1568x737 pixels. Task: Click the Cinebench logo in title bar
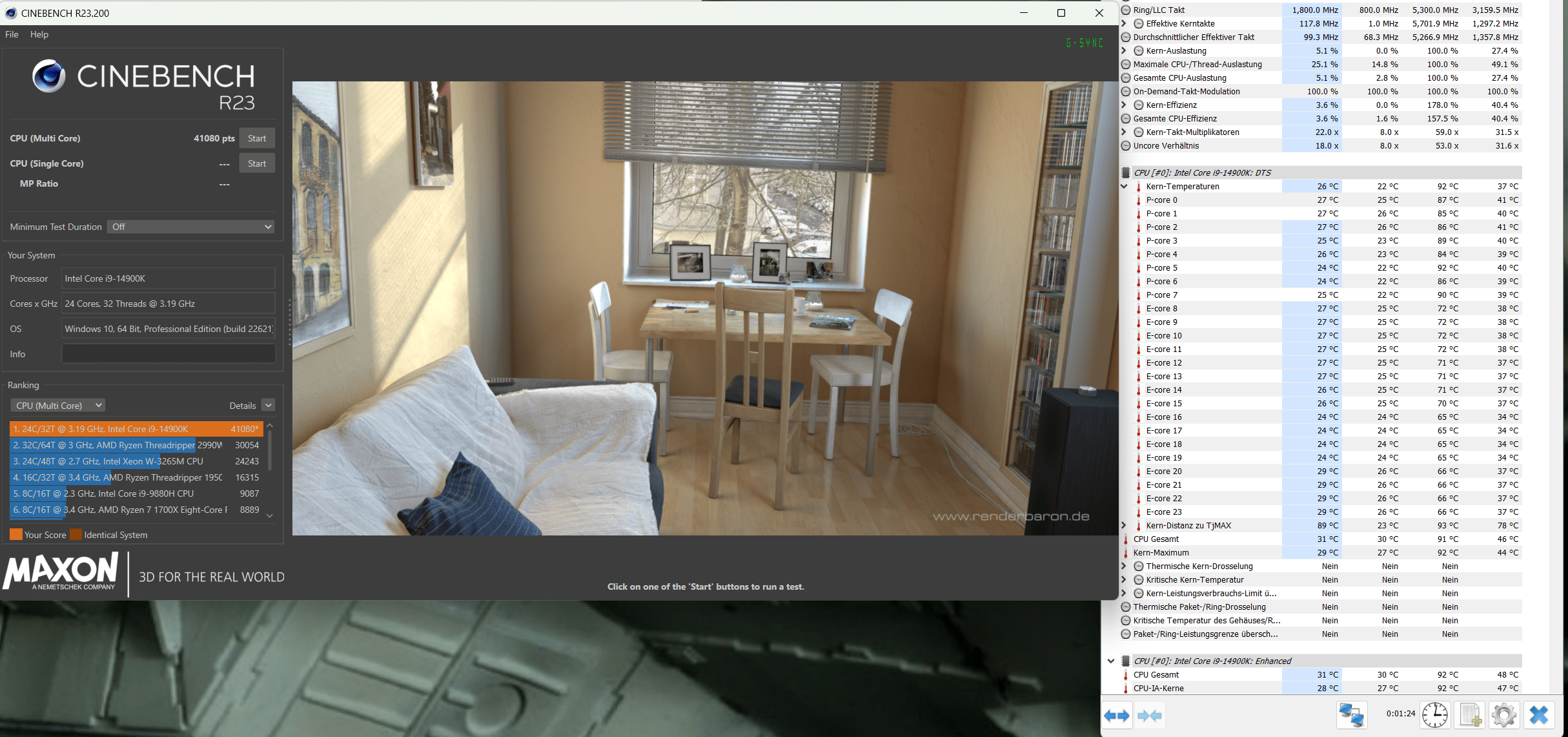[x=10, y=13]
